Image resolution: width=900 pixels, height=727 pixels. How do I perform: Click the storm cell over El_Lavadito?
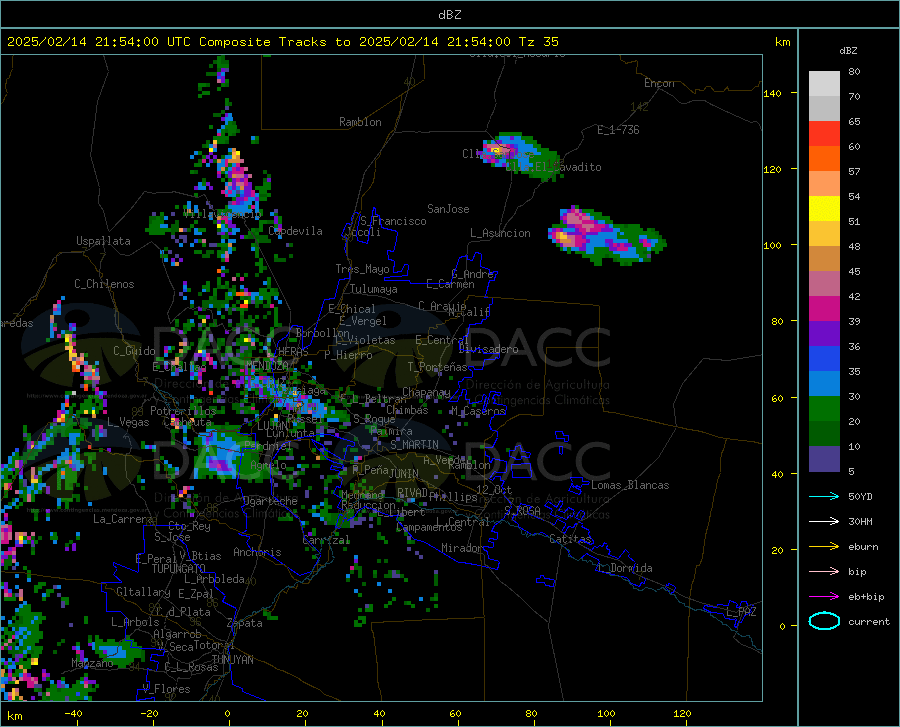coord(521,156)
